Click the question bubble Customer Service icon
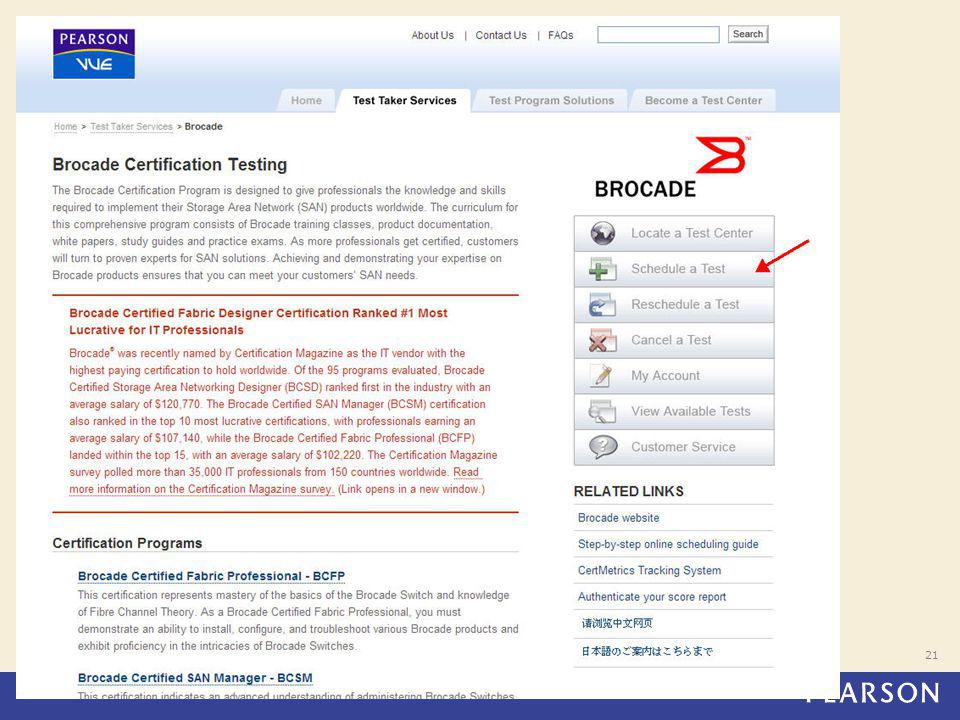 click(602, 447)
